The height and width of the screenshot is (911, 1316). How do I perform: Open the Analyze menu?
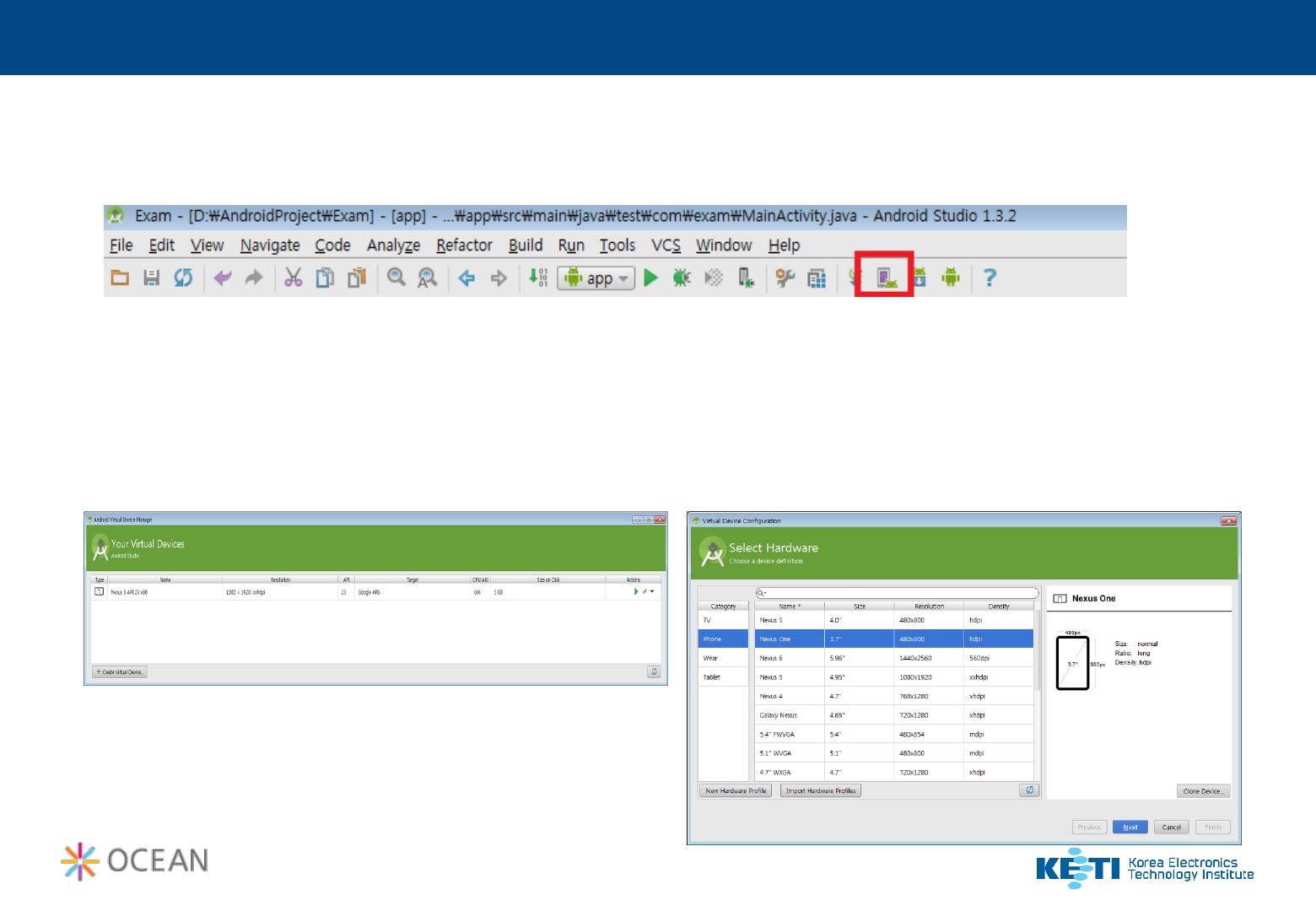click(x=394, y=245)
